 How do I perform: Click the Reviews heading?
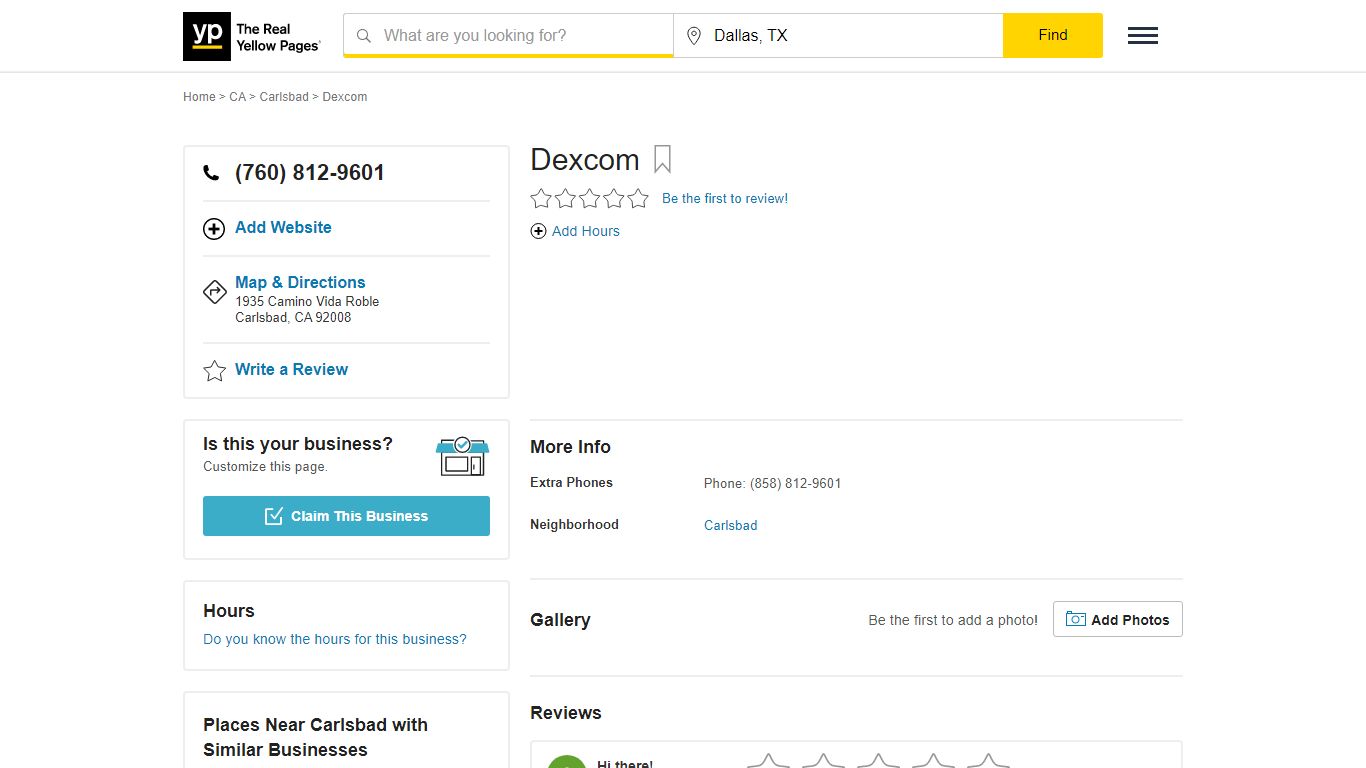566,713
